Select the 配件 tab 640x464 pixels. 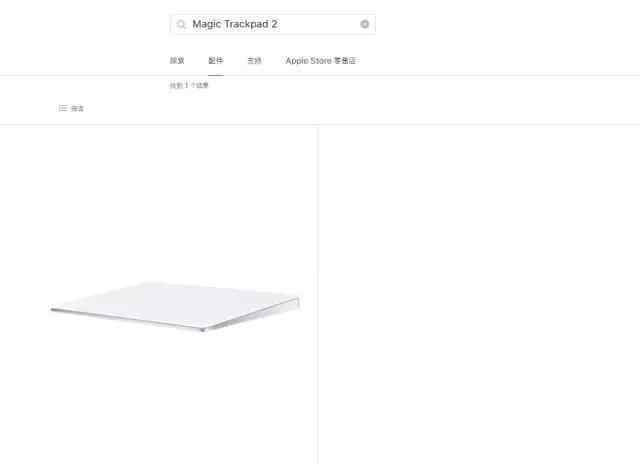(216, 61)
